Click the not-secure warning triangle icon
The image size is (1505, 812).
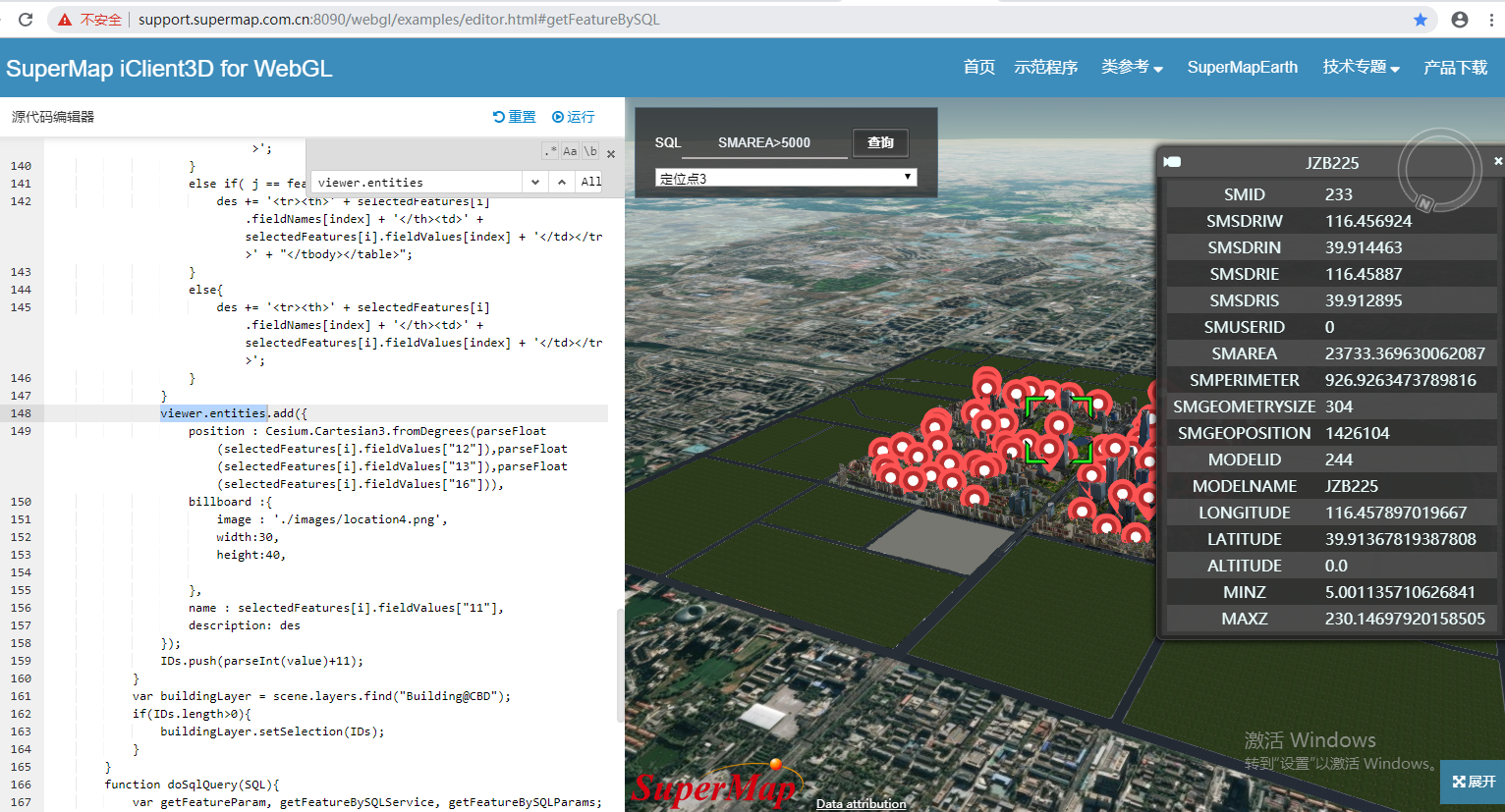pyautogui.click(x=65, y=20)
